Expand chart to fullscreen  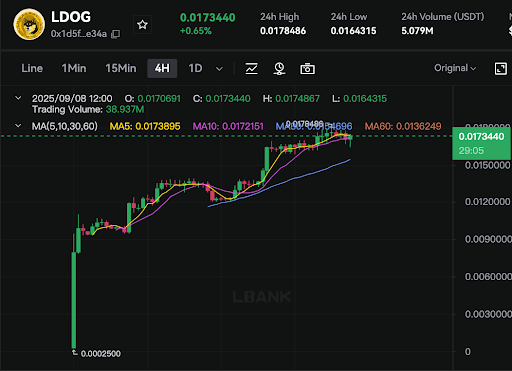[x=501, y=68]
